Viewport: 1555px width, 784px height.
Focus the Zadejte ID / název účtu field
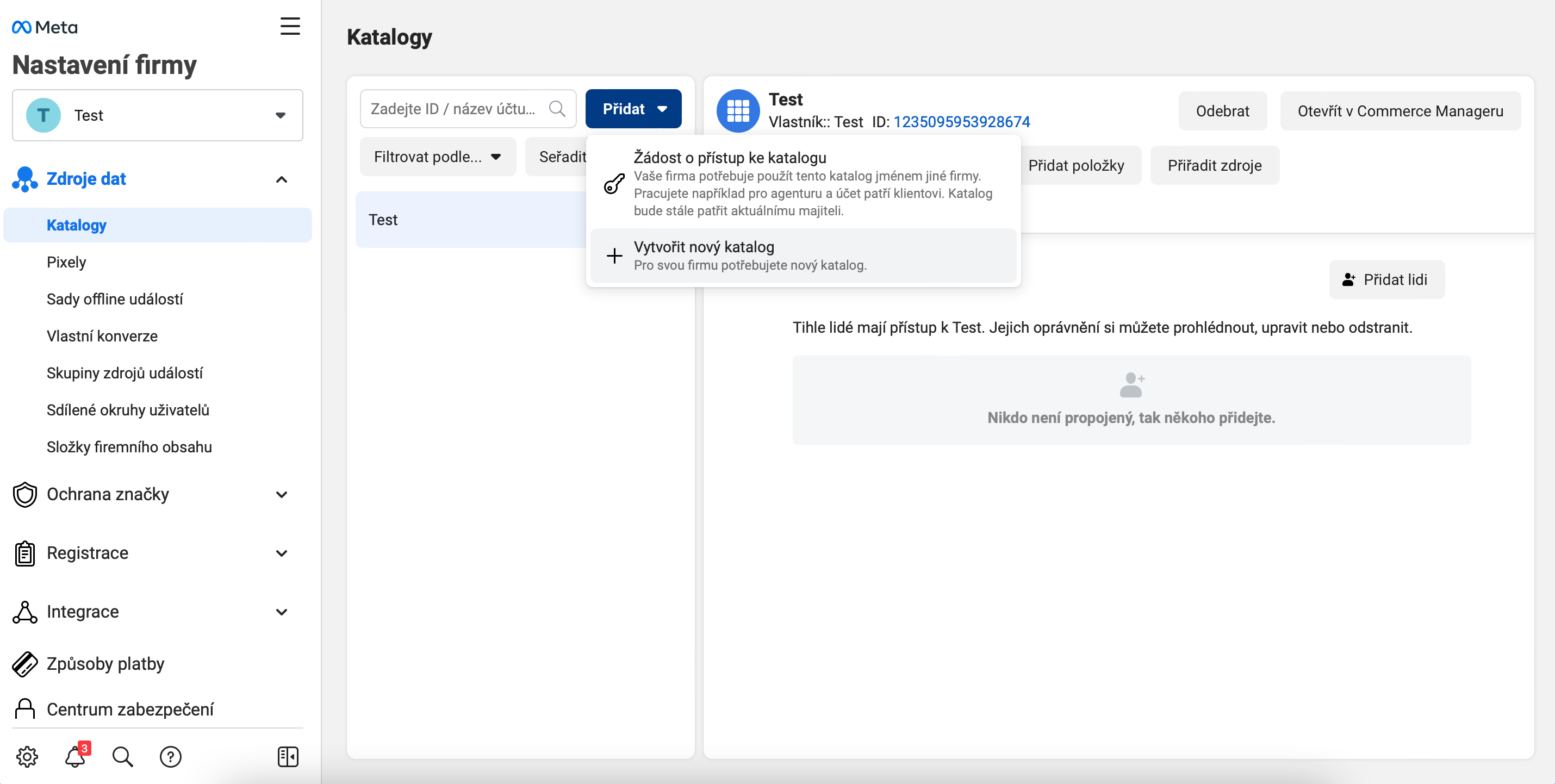click(468, 109)
